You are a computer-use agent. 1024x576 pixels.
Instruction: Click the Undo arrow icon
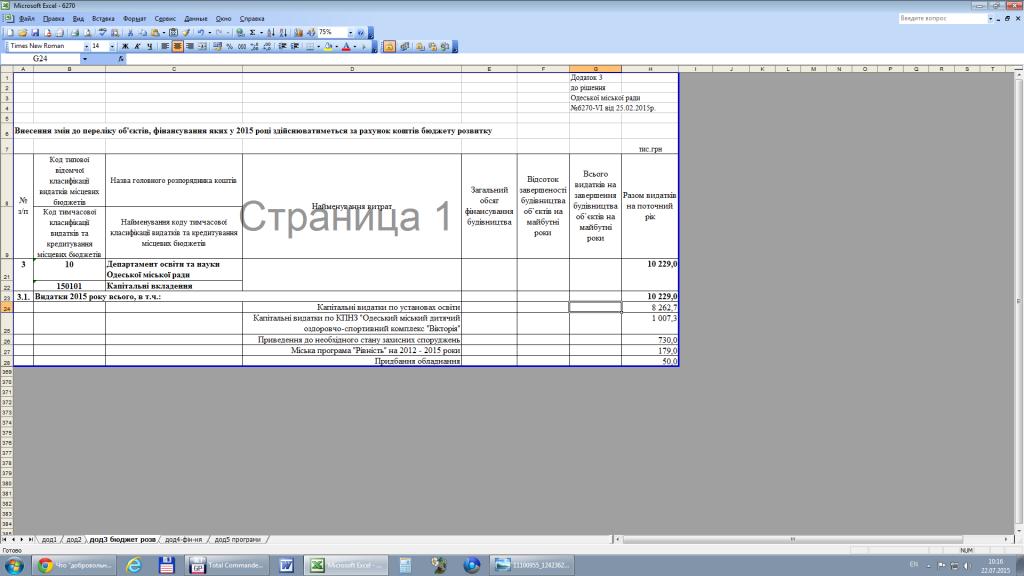(200, 32)
